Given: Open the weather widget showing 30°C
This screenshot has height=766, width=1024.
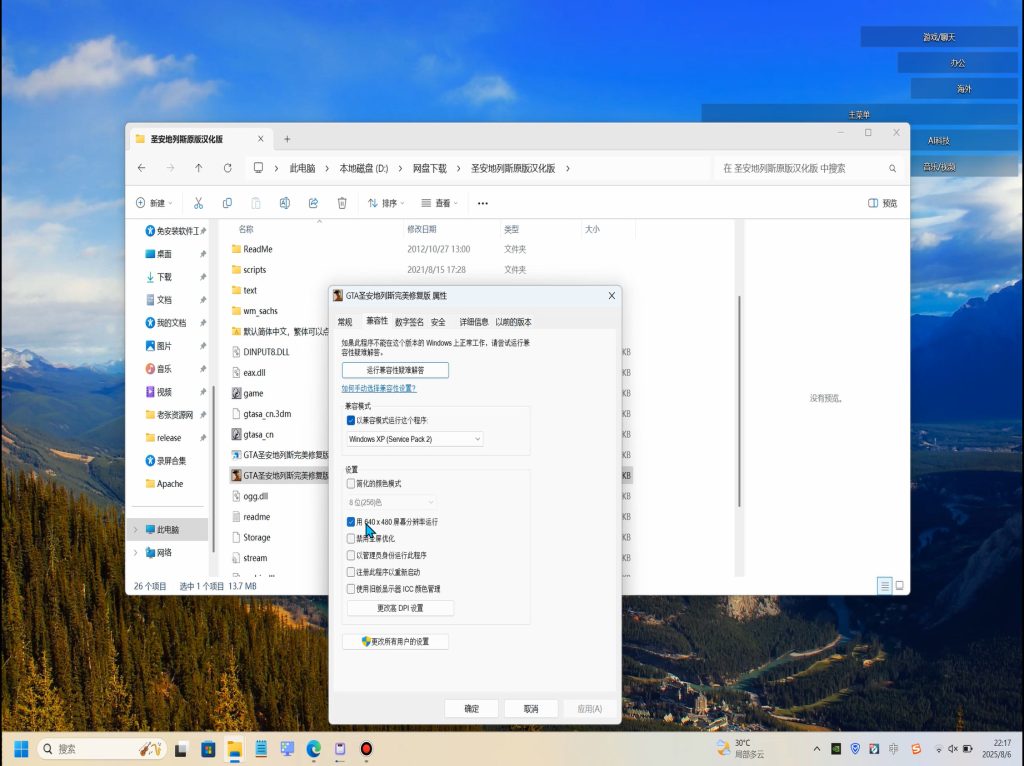Looking at the screenshot, I should click(x=741, y=749).
